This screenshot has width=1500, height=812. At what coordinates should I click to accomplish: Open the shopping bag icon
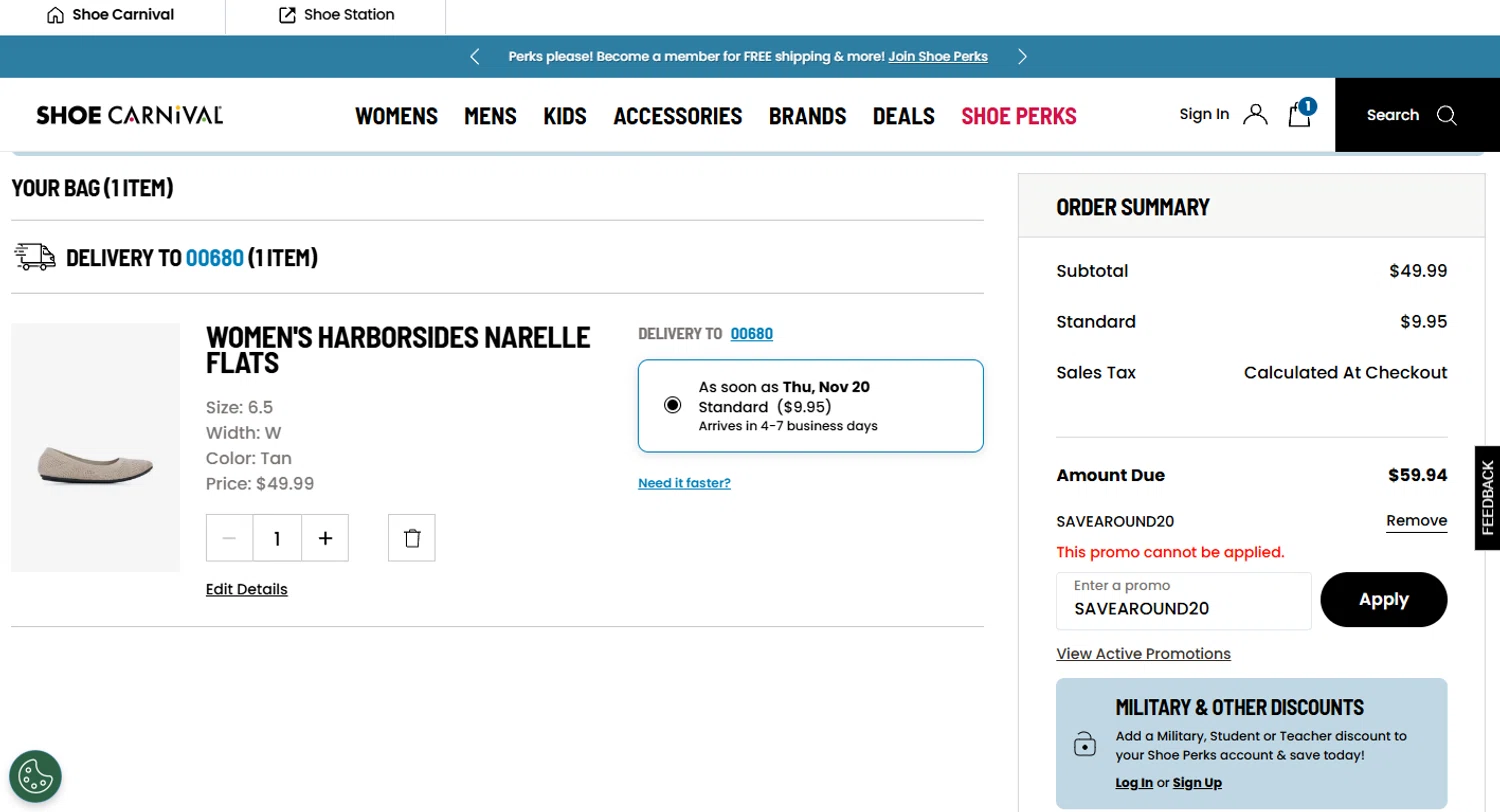coord(1300,113)
